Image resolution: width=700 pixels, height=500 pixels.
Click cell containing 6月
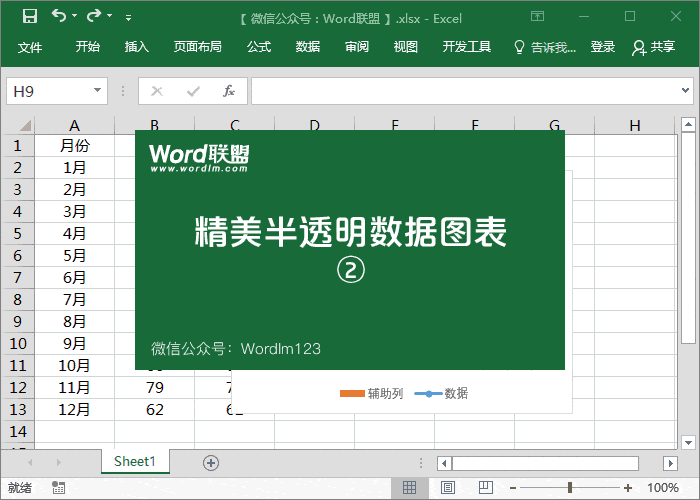75,278
